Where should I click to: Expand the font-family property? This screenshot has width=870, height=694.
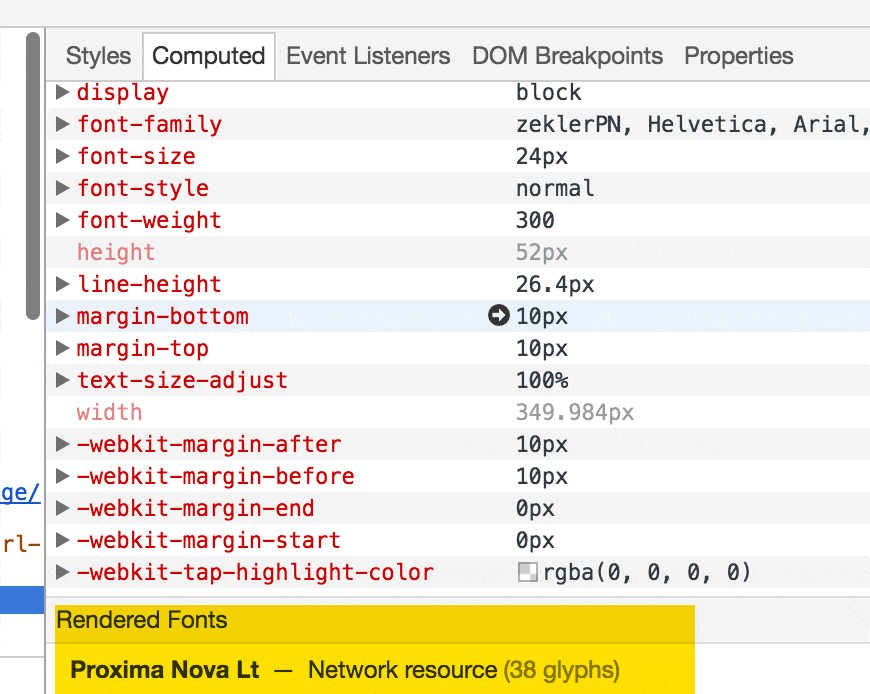point(63,125)
